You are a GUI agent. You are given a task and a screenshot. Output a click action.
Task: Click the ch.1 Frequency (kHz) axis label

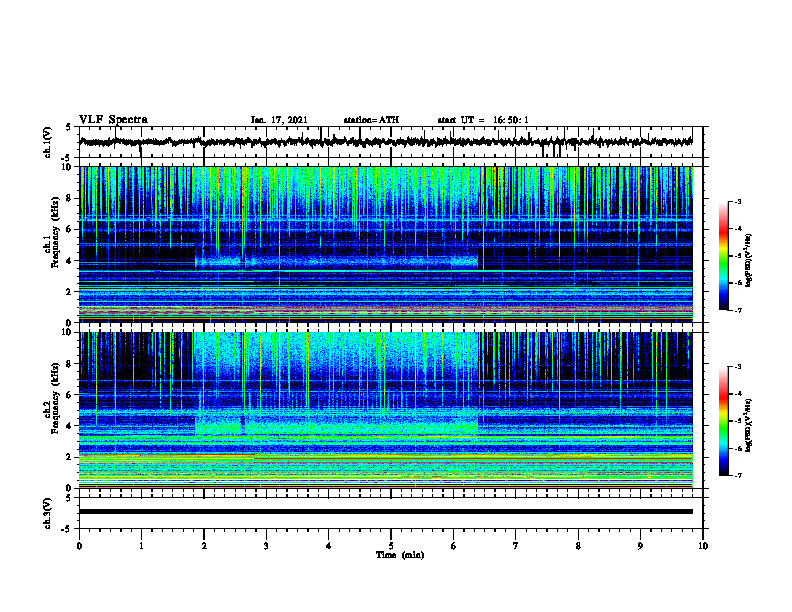(x=51, y=231)
